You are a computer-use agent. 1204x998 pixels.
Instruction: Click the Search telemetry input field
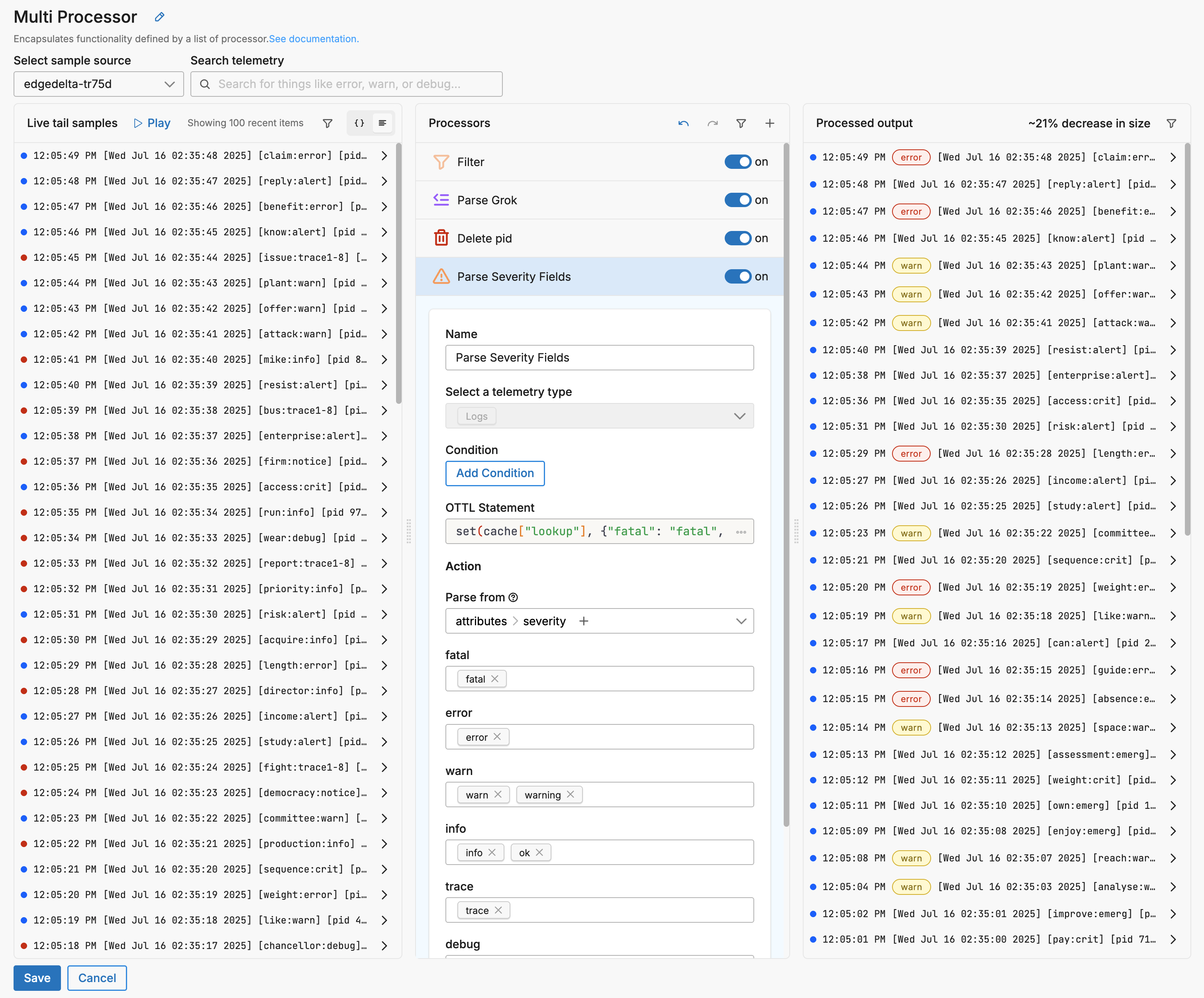[x=346, y=84]
